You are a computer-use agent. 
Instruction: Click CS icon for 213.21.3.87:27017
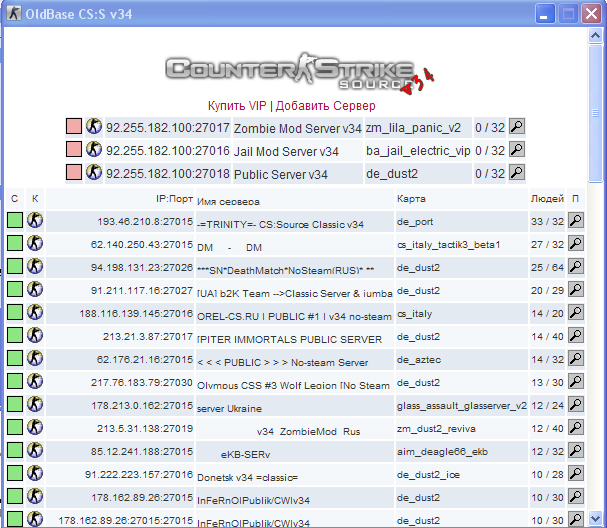(x=35, y=336)
